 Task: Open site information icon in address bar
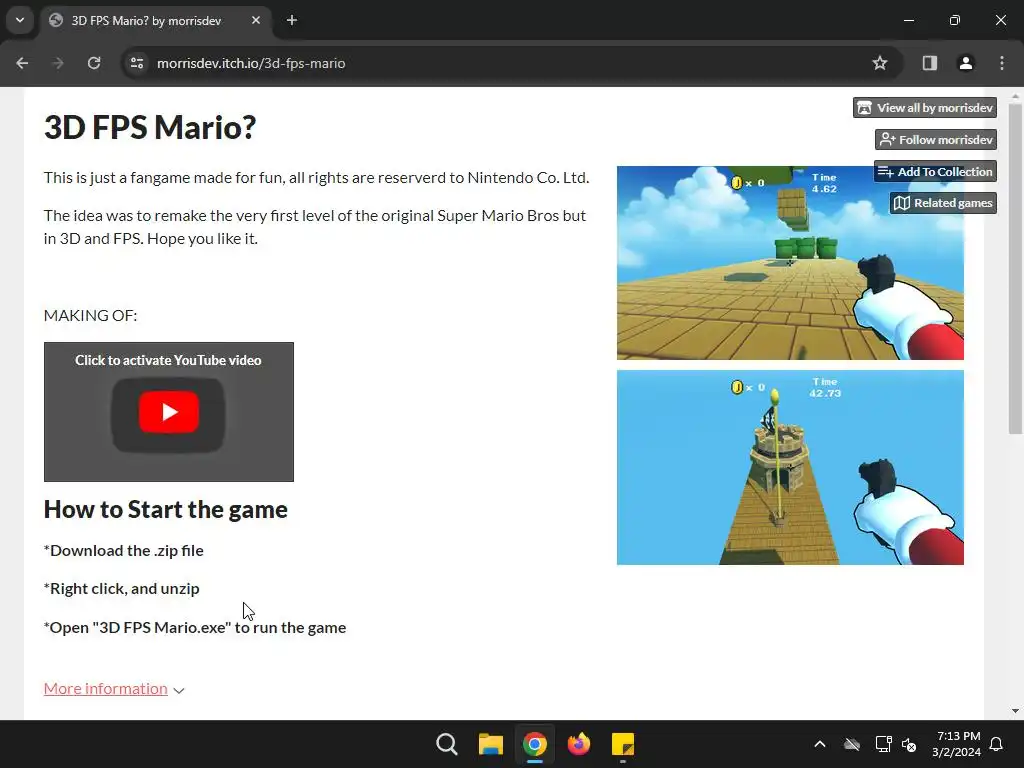coord(137,63)
